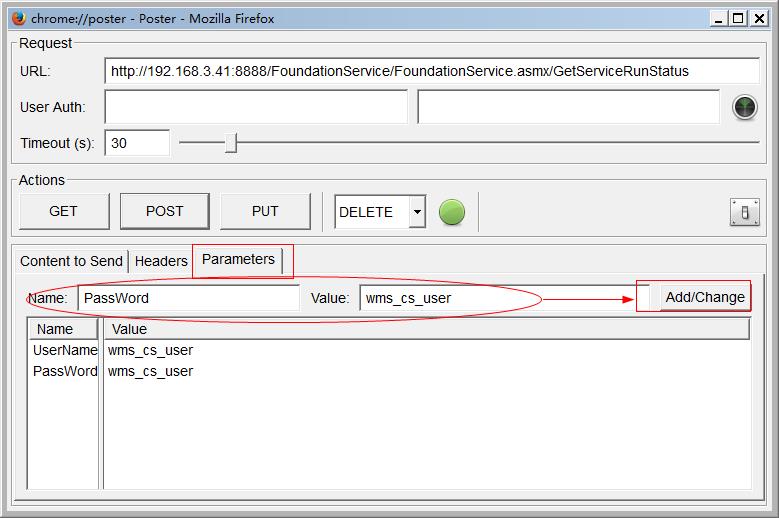Screen dimensions: 779x518
Task: Click the Firefox icon in title bar
Action: coord(18,18)
